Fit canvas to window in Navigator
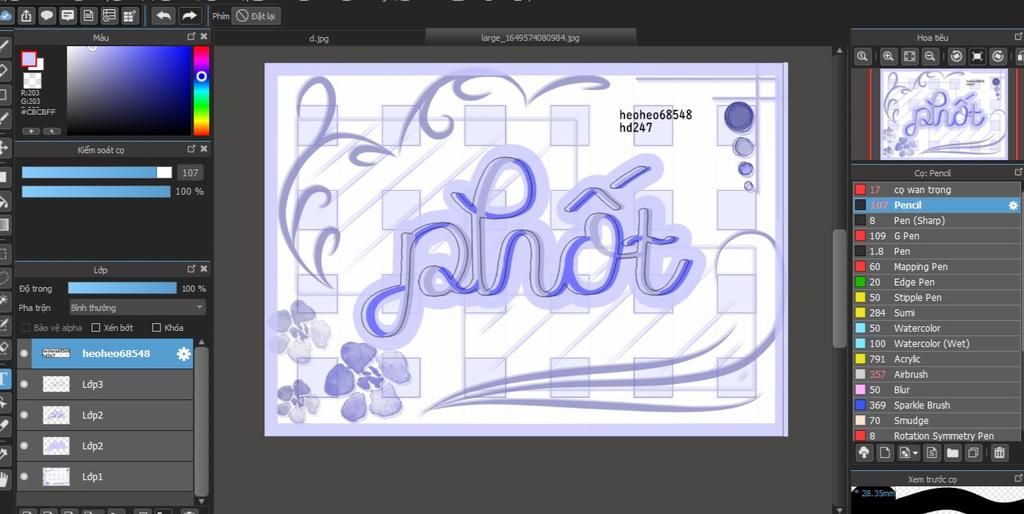Screen dimensions: 1024x514 909,57
